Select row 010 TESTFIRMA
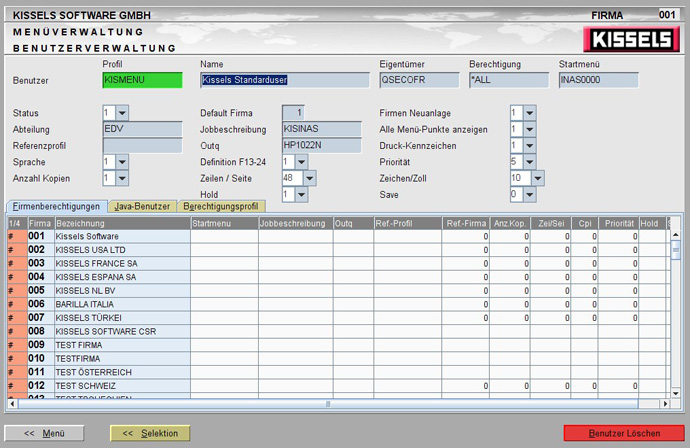 (x=338, y=359)
